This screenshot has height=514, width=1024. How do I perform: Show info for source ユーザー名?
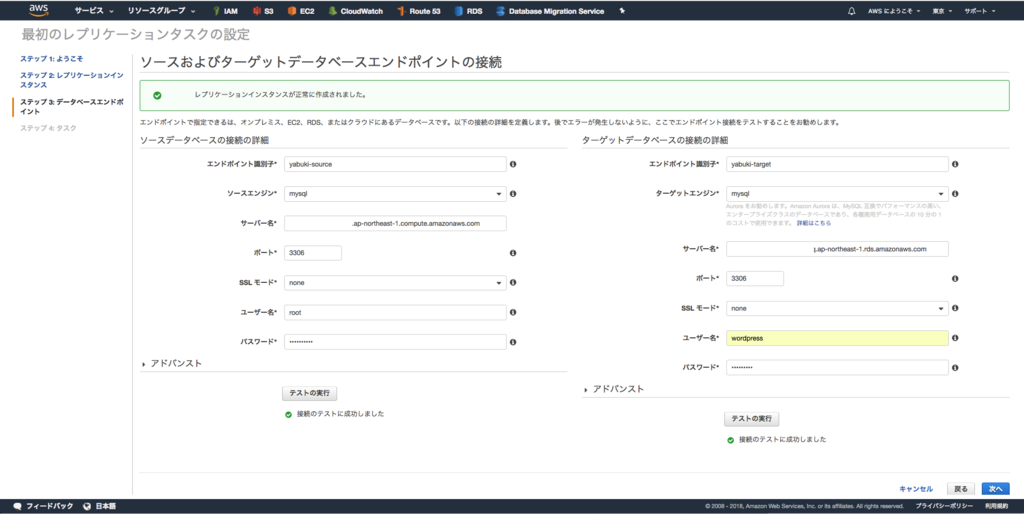(x=513, y=312)
